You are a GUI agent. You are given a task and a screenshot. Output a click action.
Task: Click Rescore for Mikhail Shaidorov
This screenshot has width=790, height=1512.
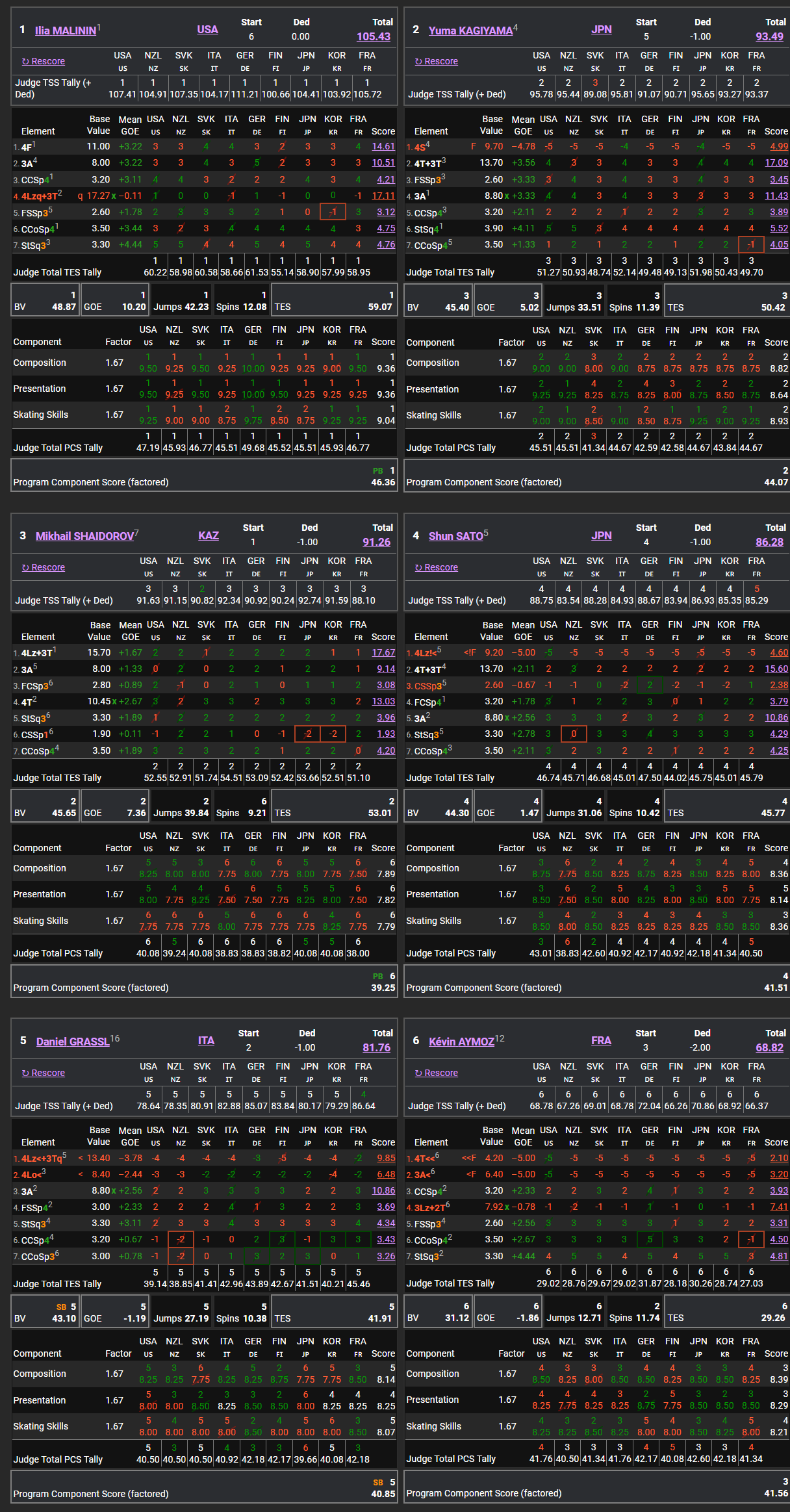pos(44,567)
